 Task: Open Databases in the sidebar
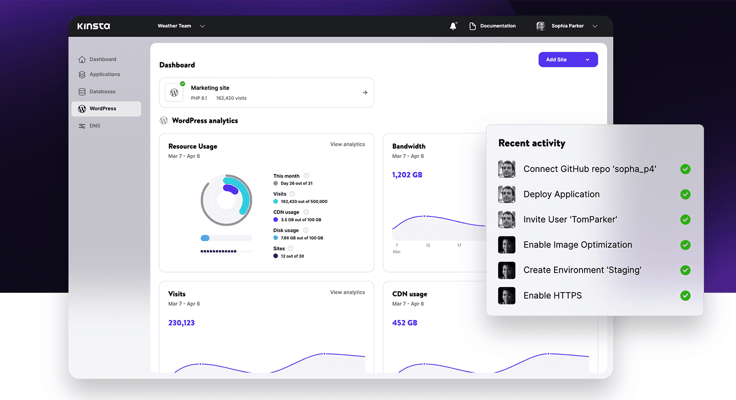click(x=102, y=92)
